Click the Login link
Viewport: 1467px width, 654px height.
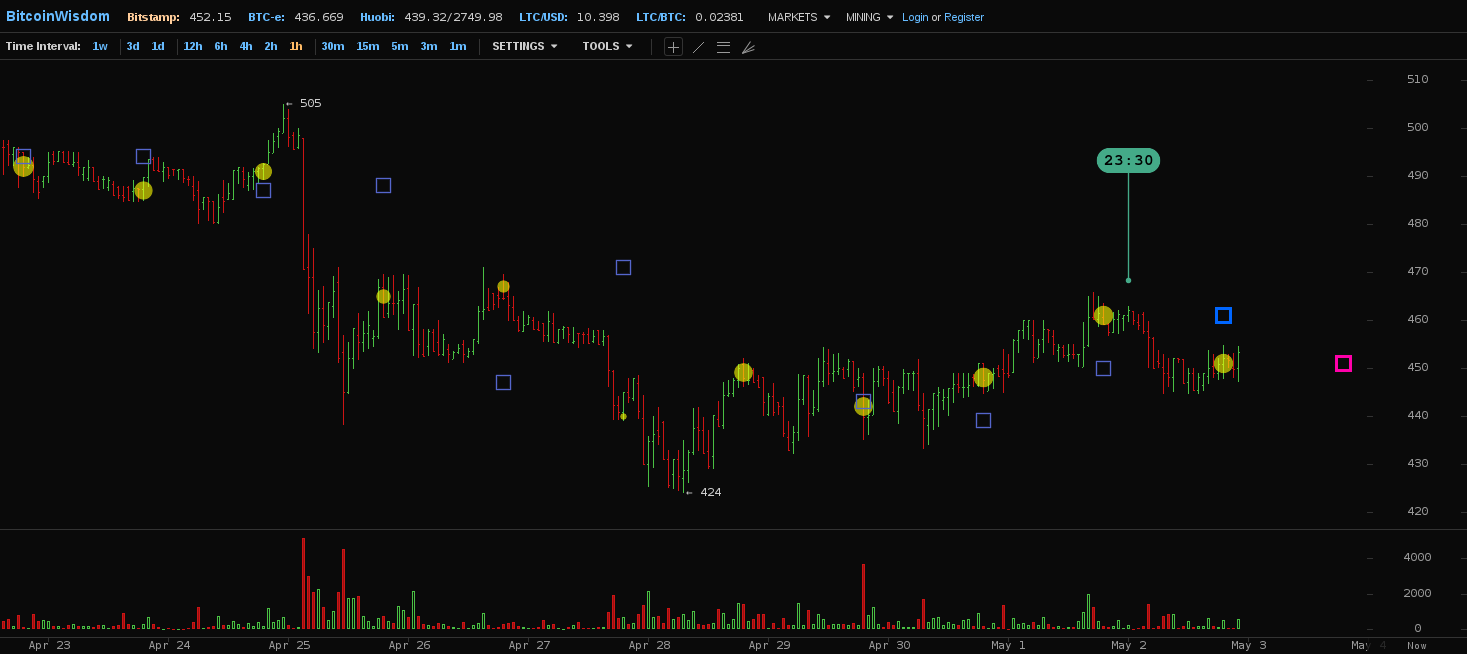tap(915, 17)
